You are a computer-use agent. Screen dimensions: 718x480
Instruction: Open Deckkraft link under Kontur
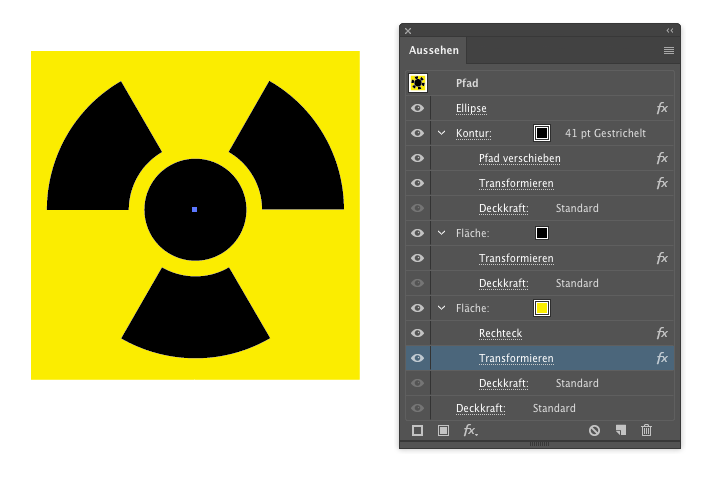tap(504, 208)
